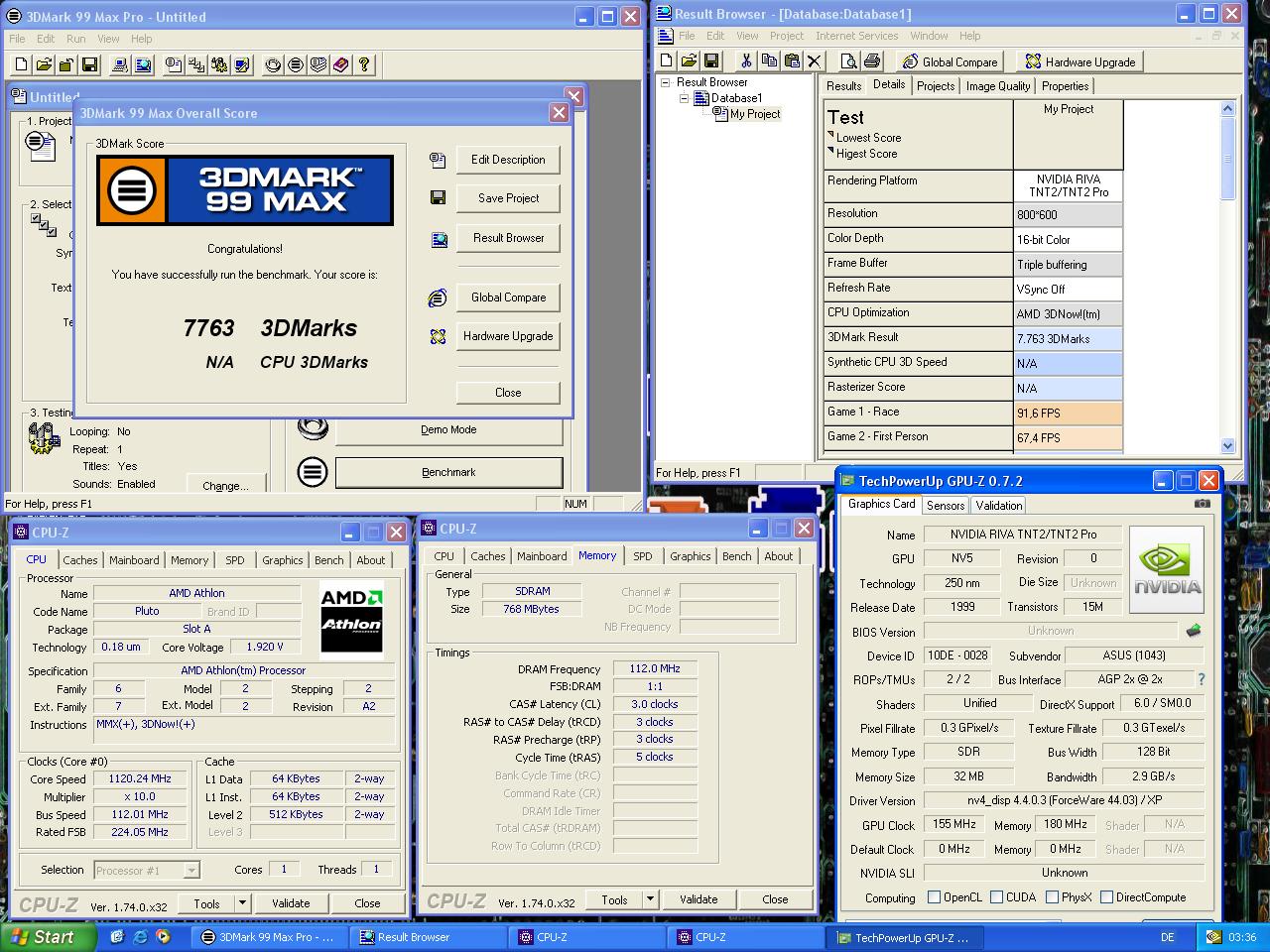Click the Result Browser monitor icon in score dialog
The image size is (1270, 952).
tap(438, 239)
